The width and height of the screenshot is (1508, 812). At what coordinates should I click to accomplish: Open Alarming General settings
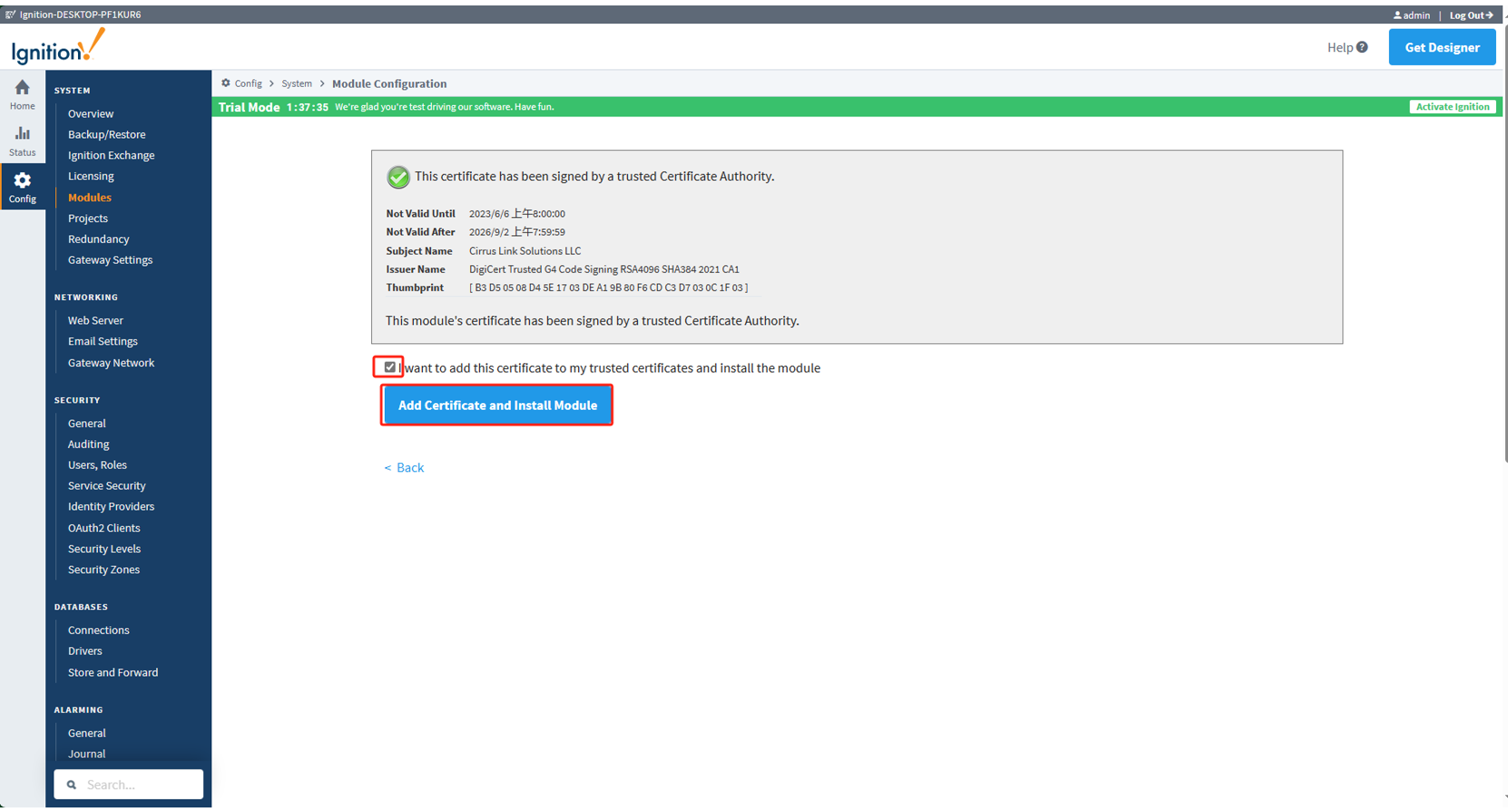coord(87,733)
